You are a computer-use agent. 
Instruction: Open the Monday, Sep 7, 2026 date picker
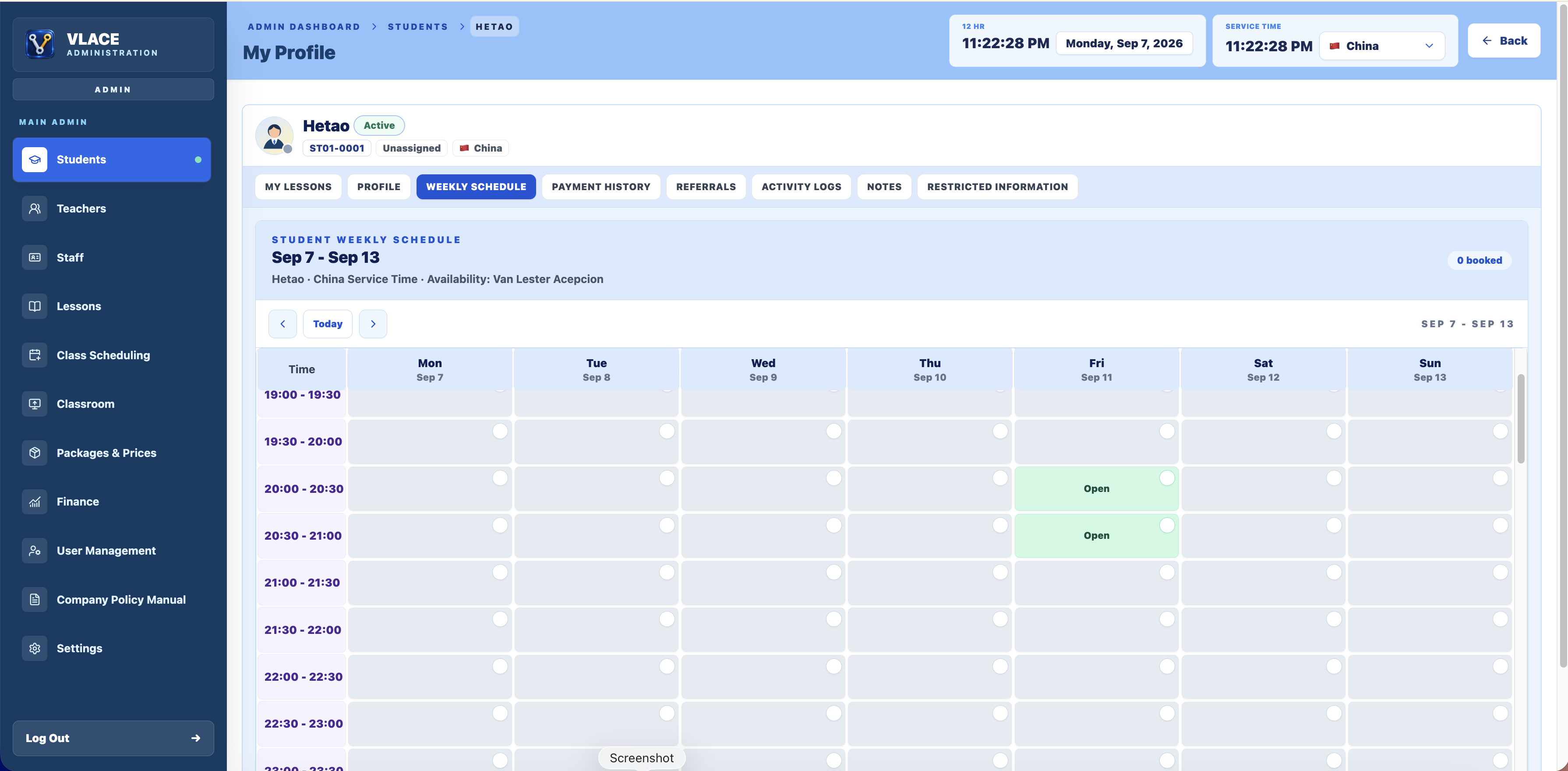point(1123,43)
